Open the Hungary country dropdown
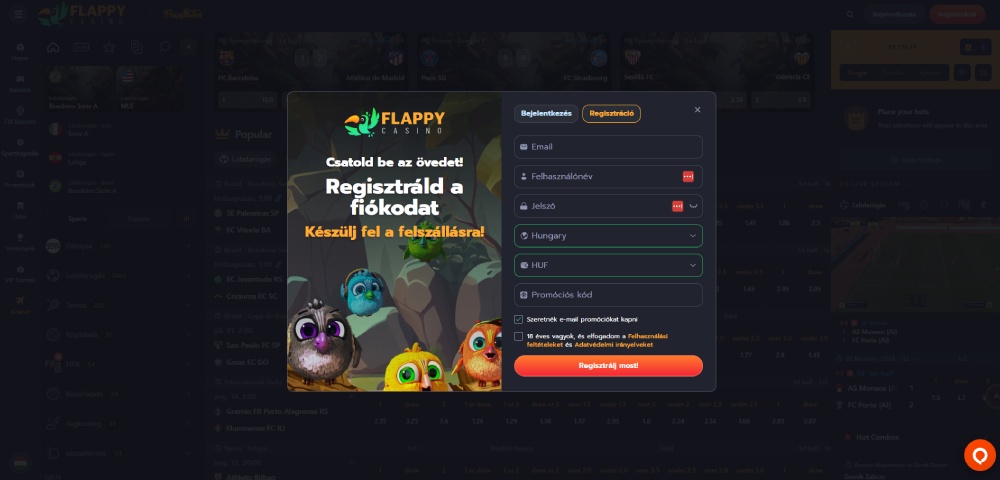The image size is (1000, 480). click(x=608, y=236)
